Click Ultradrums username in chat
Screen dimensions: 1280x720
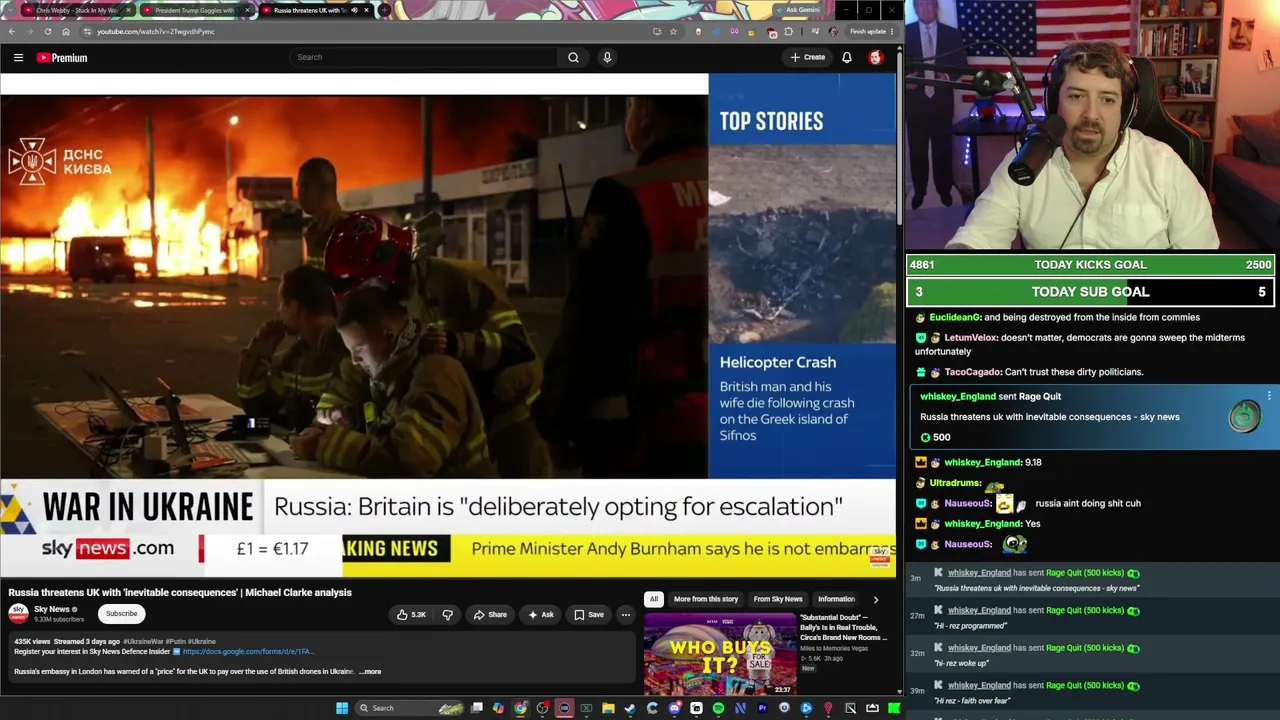956,483
